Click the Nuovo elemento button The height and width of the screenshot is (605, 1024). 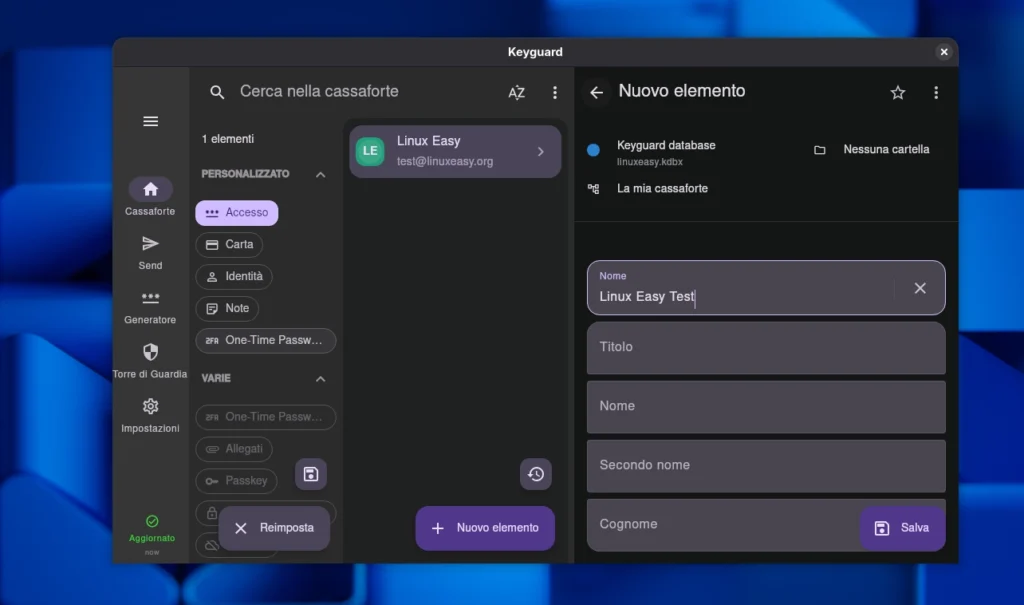pos(485,528)
